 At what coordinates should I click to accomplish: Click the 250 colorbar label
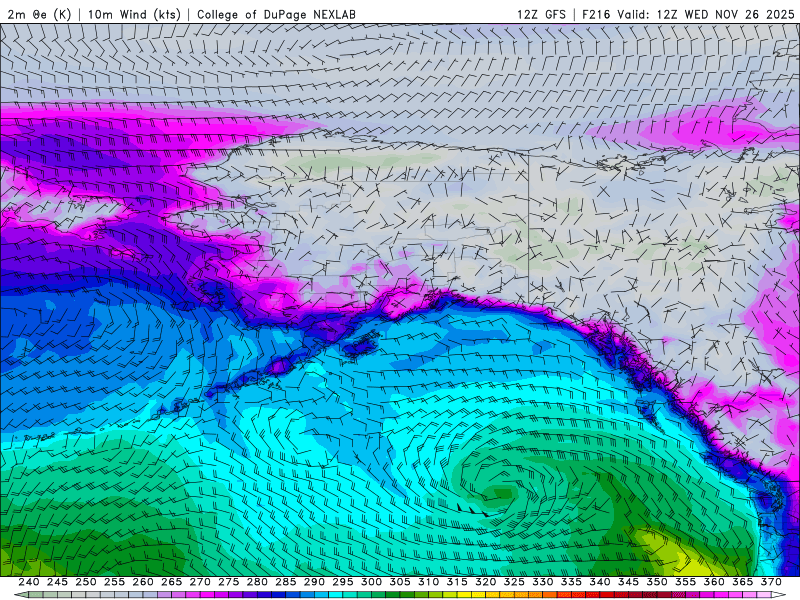pyautogui.click(x=86, y=582)
